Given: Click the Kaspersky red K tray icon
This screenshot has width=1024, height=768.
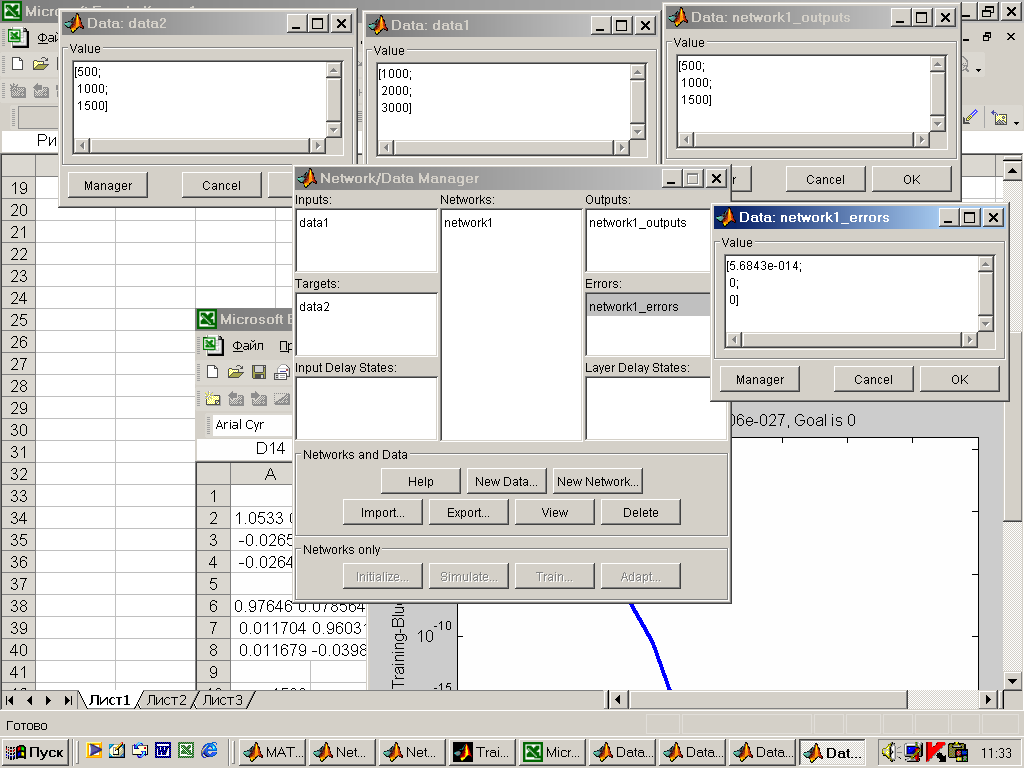Looking at the screenshot, I should (936, 752).
